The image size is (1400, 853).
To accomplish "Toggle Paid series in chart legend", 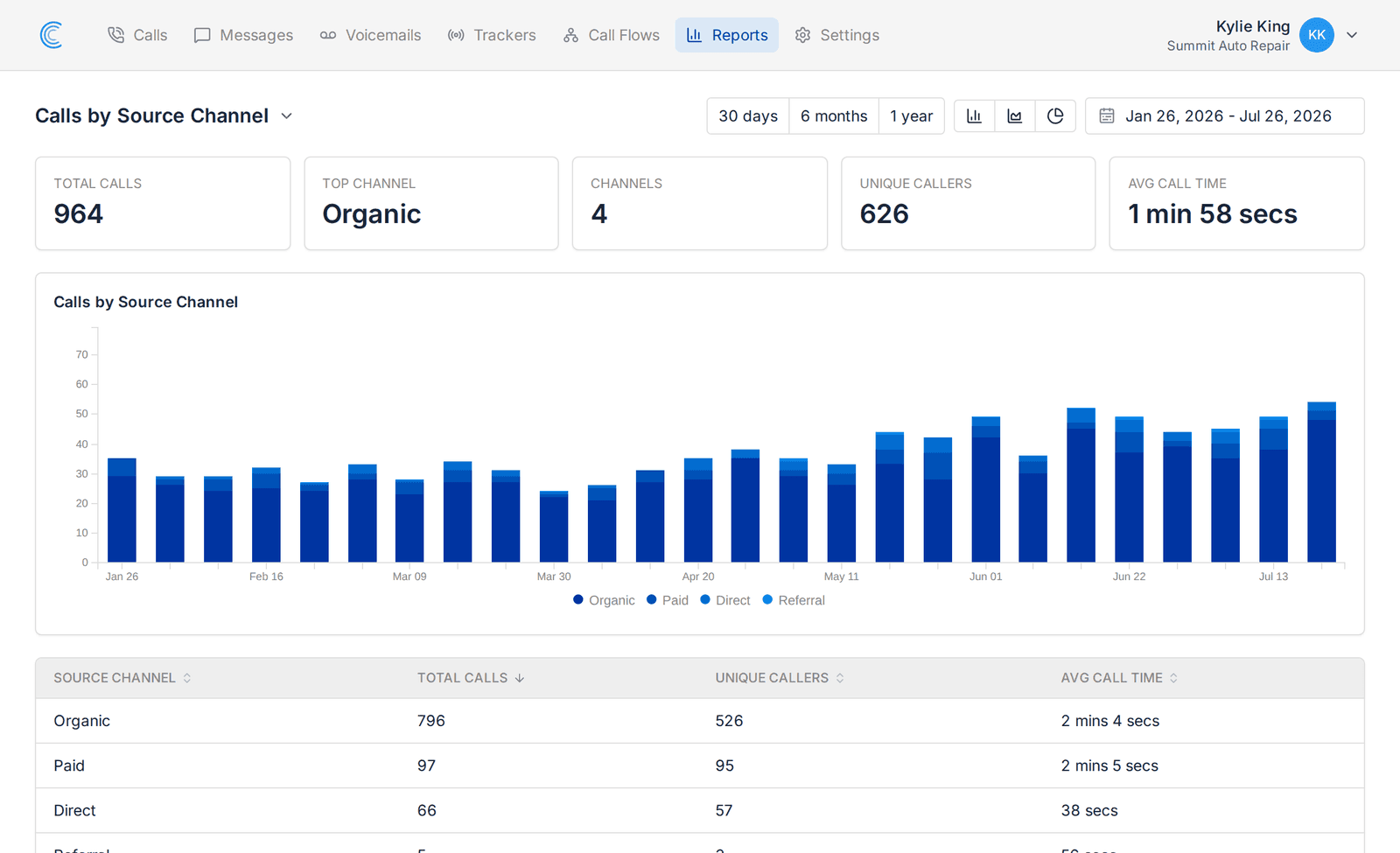I will pos(668,600).
